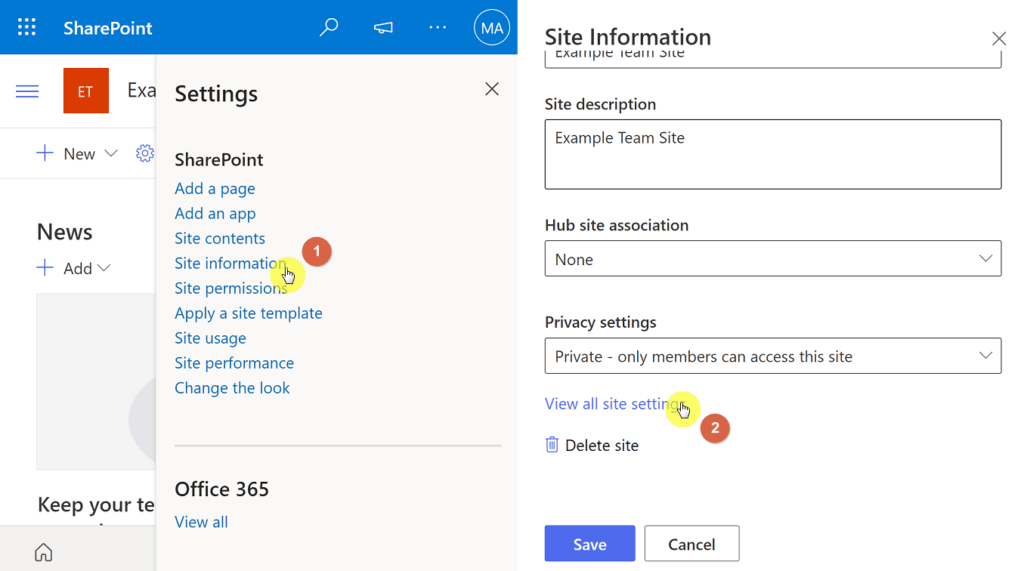1024x571 pixels.
Task: Open the Privacy settings dropdown
Action: (773, 356)
